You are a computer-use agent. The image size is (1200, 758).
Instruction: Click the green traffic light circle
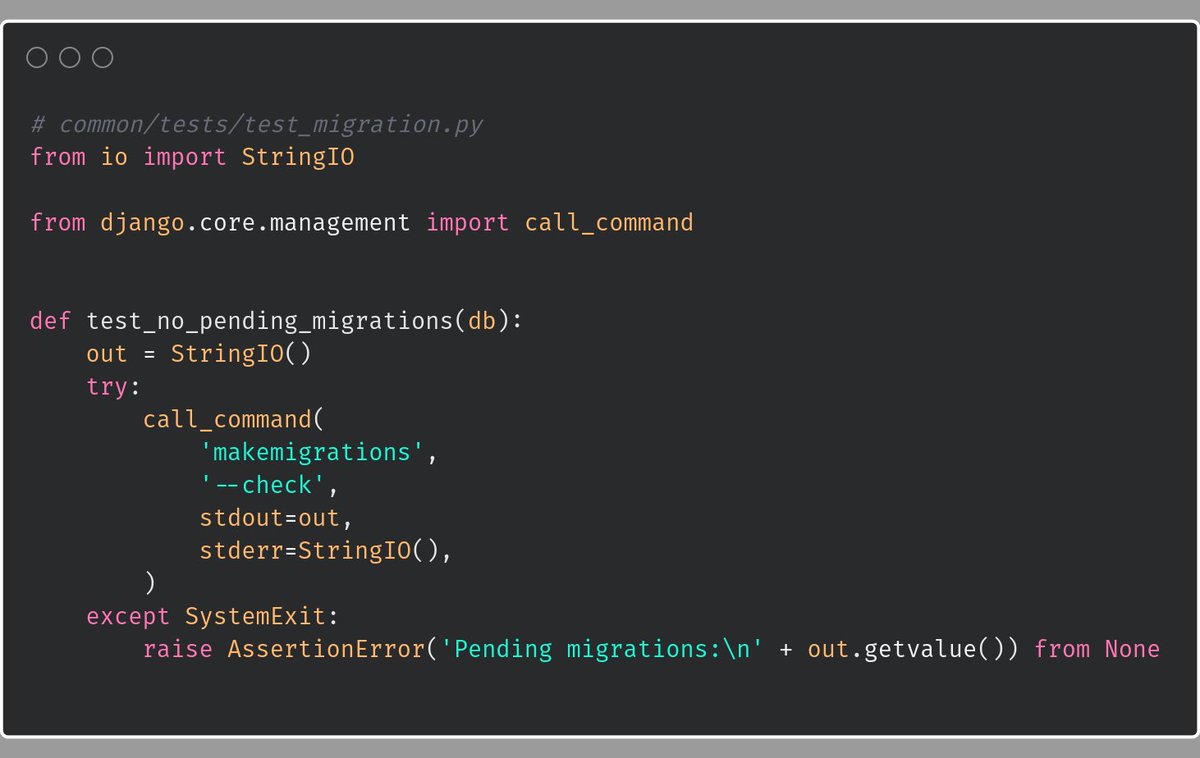pyautogui.click(x=101, y=57)
